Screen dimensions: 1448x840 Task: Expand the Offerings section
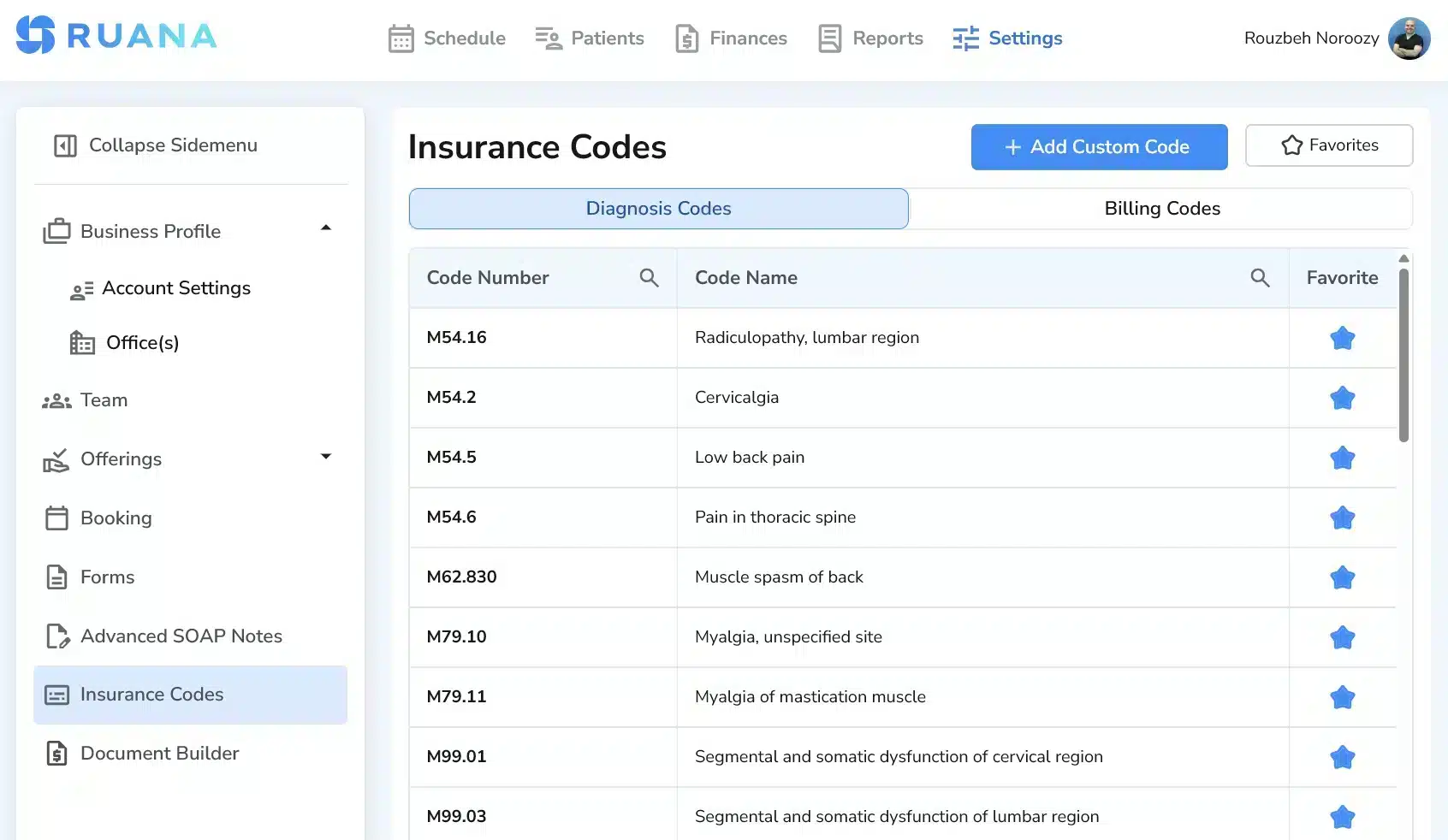click(325, 457)
